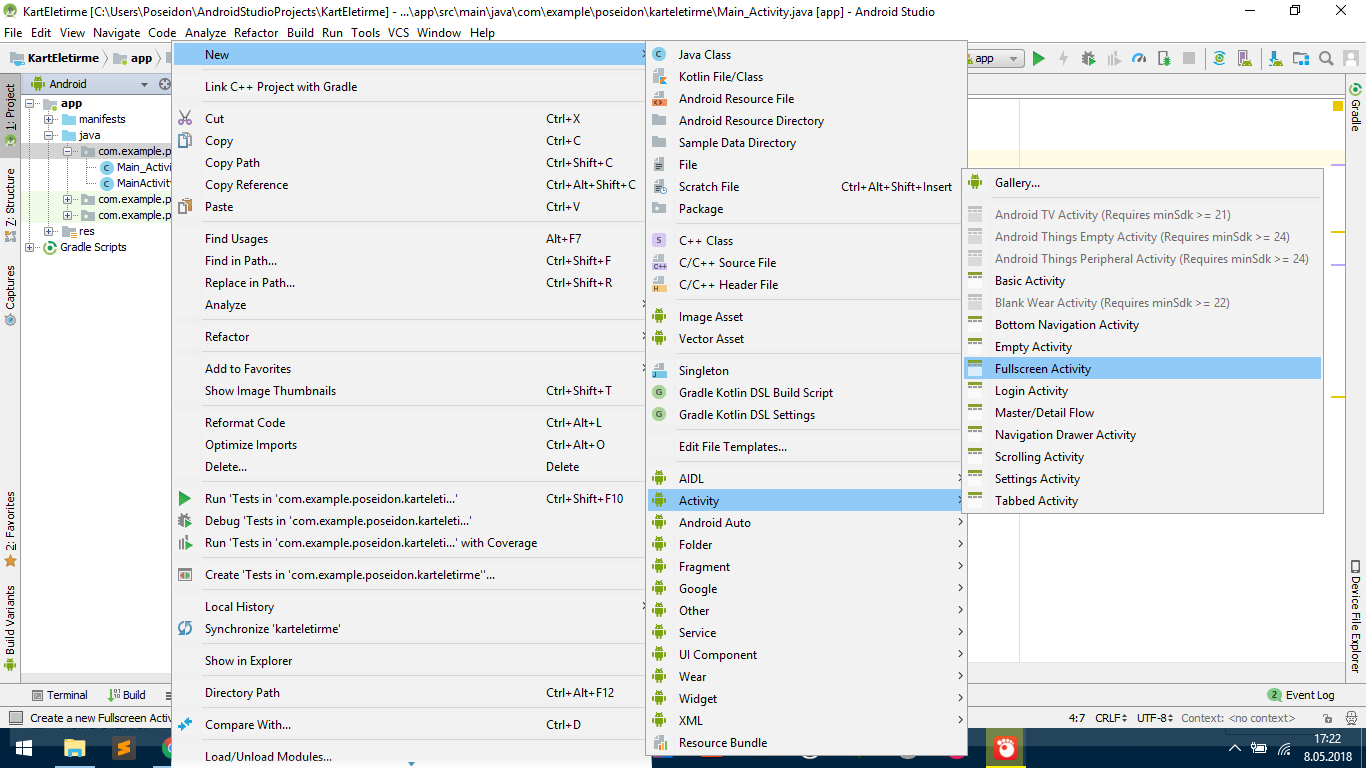Open the Navigate menu
The width and height of the screenshot is (1366, 768).
coord(117,32)
